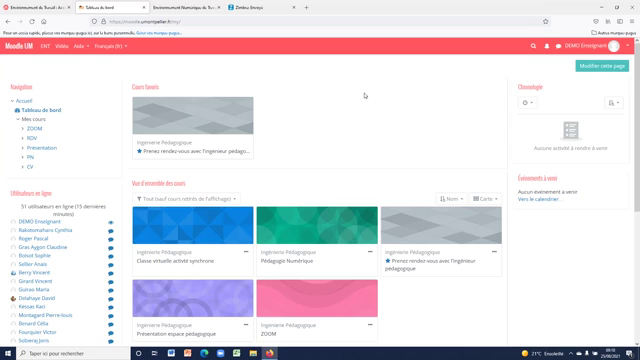Open Chronologie time filter dropdown

pos(527,103)
